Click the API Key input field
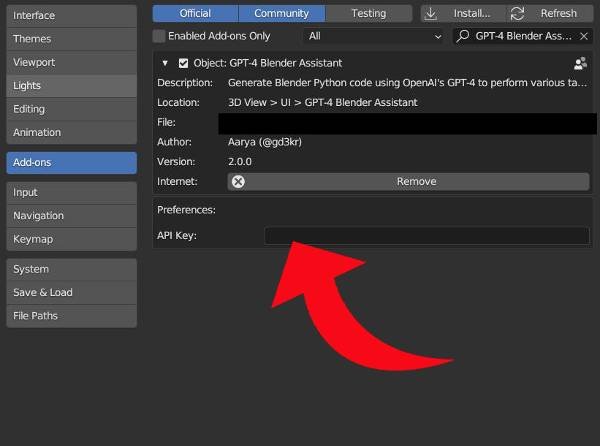The width and height of the screenshot is (600, 446). (x=426, y=236)
